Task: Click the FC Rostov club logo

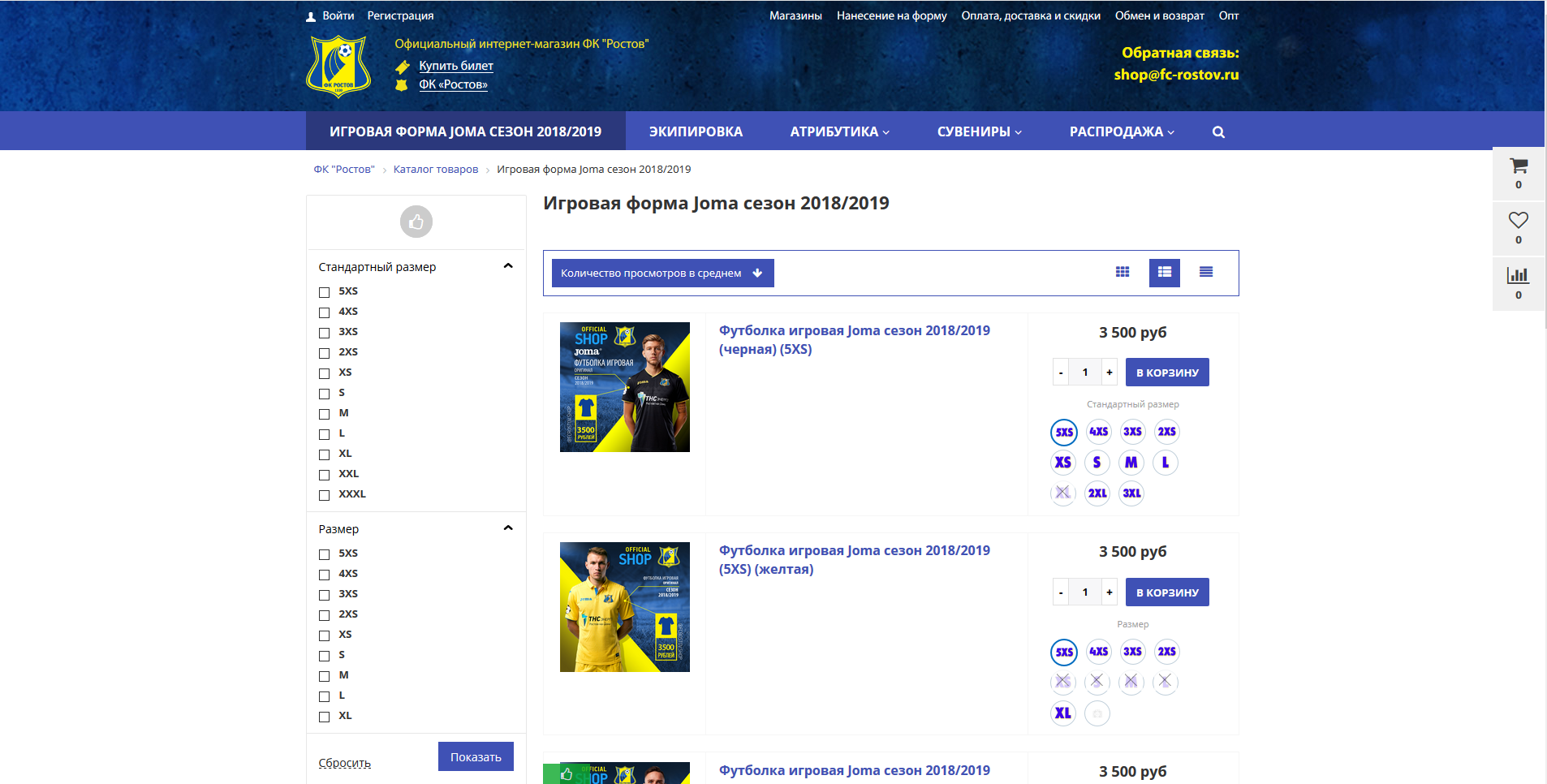Action: 338,66
